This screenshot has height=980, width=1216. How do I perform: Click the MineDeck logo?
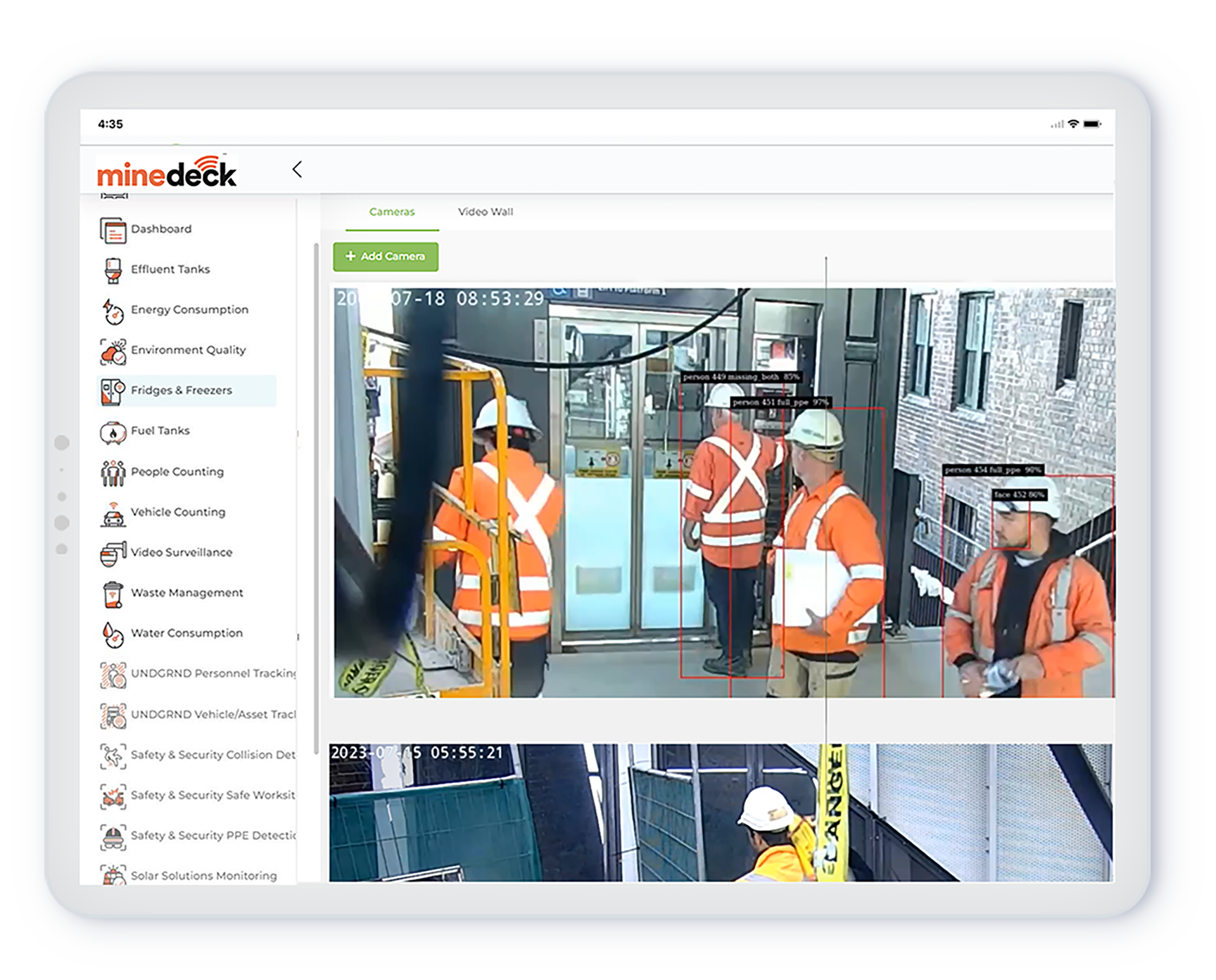coord(167,171)
